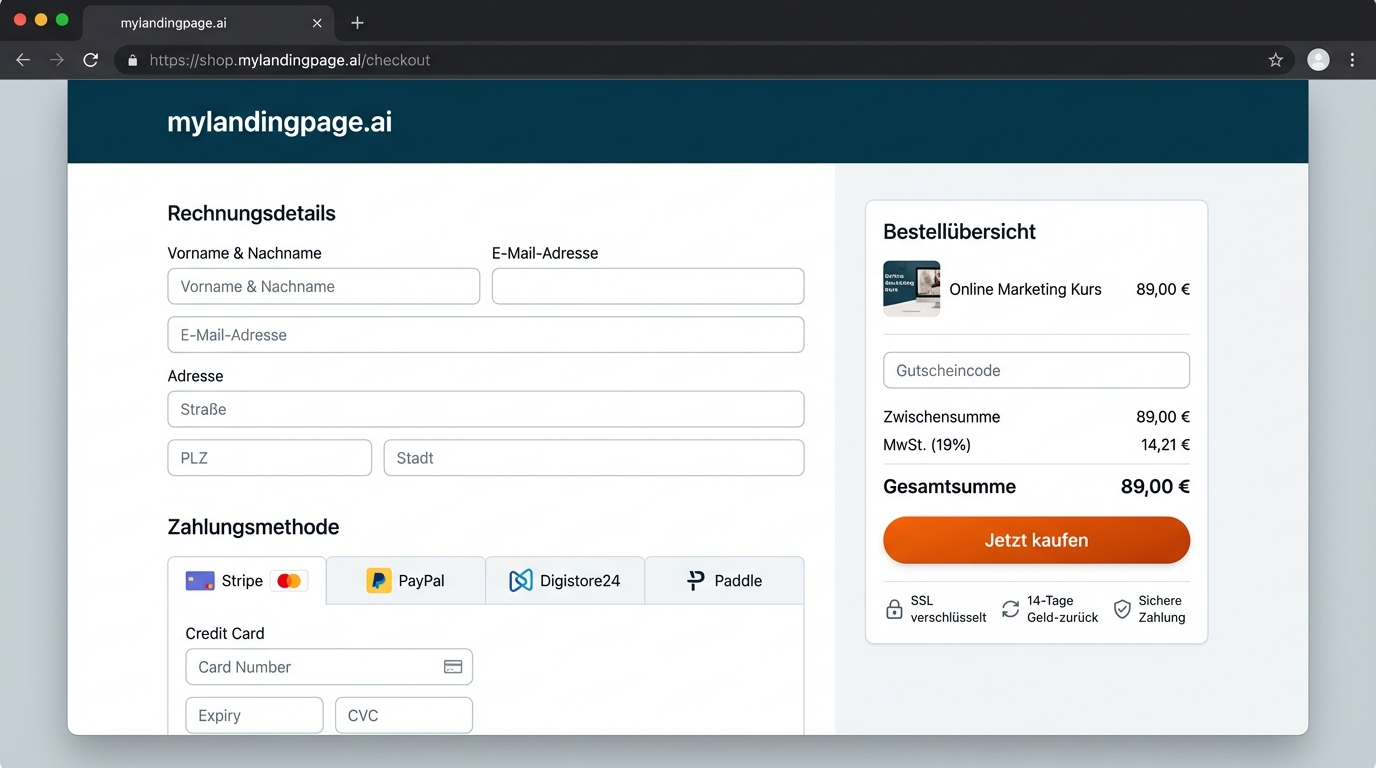Click the 14-Tage Geld-zurück refresh icon
This screenshot has height=768, width=1376.
point(1010,609)
